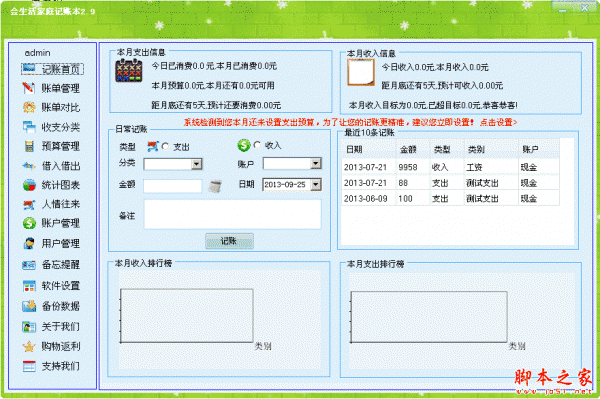Image resolution: width=600 pixels, height=399 pixels.
Task: Click the 借入借出 arrows icon
Action: click(29, 166)
